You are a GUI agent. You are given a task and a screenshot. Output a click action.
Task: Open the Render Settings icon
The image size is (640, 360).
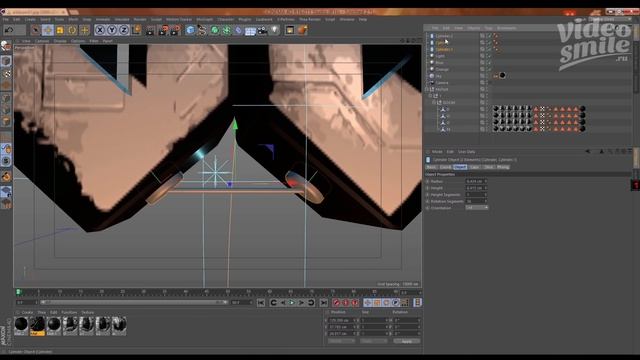pos(175,30)
